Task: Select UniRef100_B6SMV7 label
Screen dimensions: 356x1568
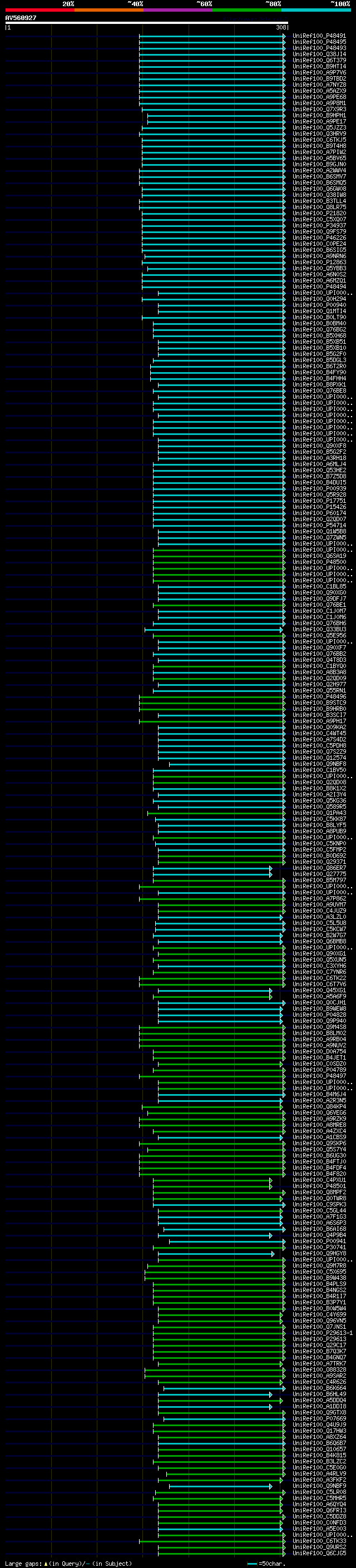Action: [x=319, y=176]
